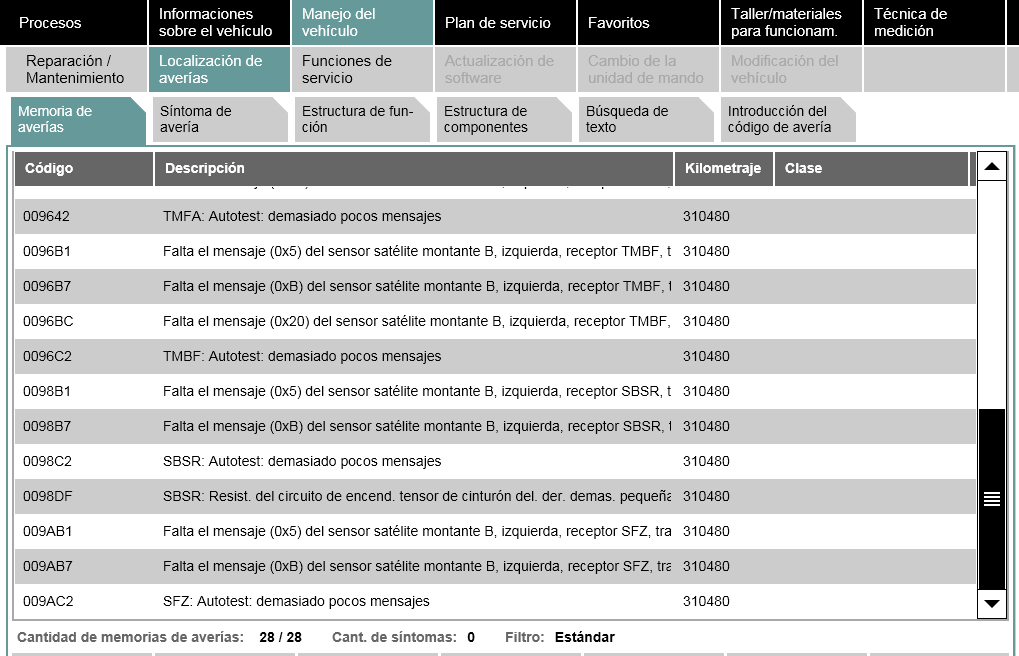1019x656 pixels.
Task: Click kilometraje 310480 in row 009642
Action: tap(706, 216)
